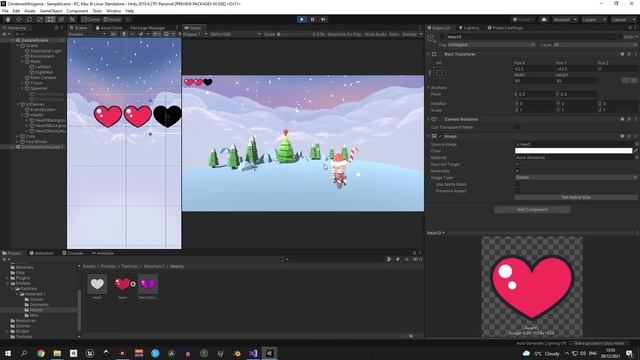Click the Image Color swatch

click(x=573, y=151)
